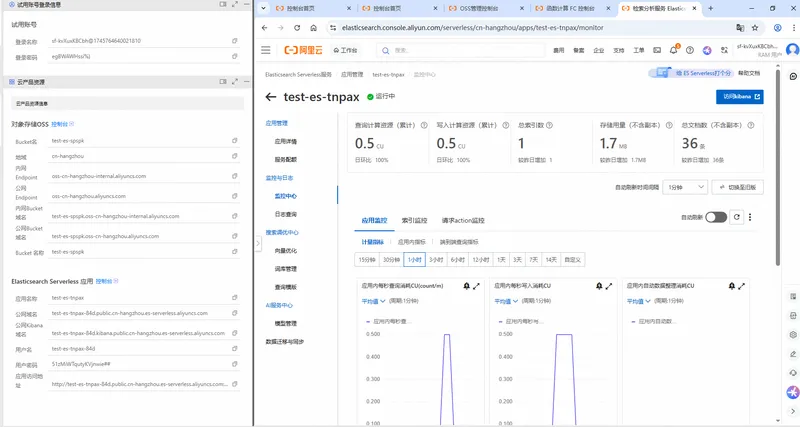Image resolution: width=800 pixels, height=427 pixels.
Task: Select the 1天 time range
Action: pyautogui.click(x=501, y=260)
